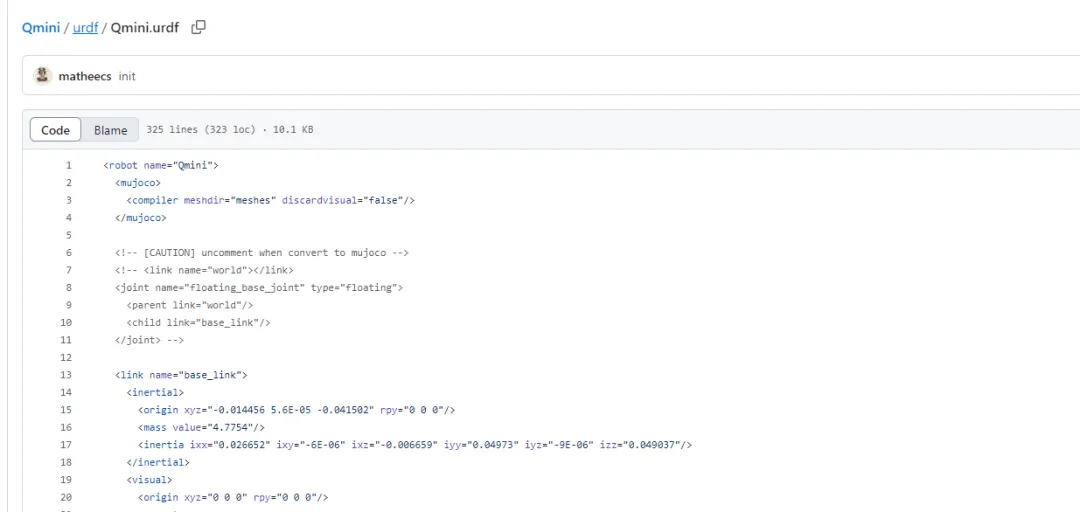Image resolution: width=1080 pixels, height=512 pixels.
Task: Click the '[CAUTION] uncomment when convert to mujoco' comment
Action: click(262, 252)
